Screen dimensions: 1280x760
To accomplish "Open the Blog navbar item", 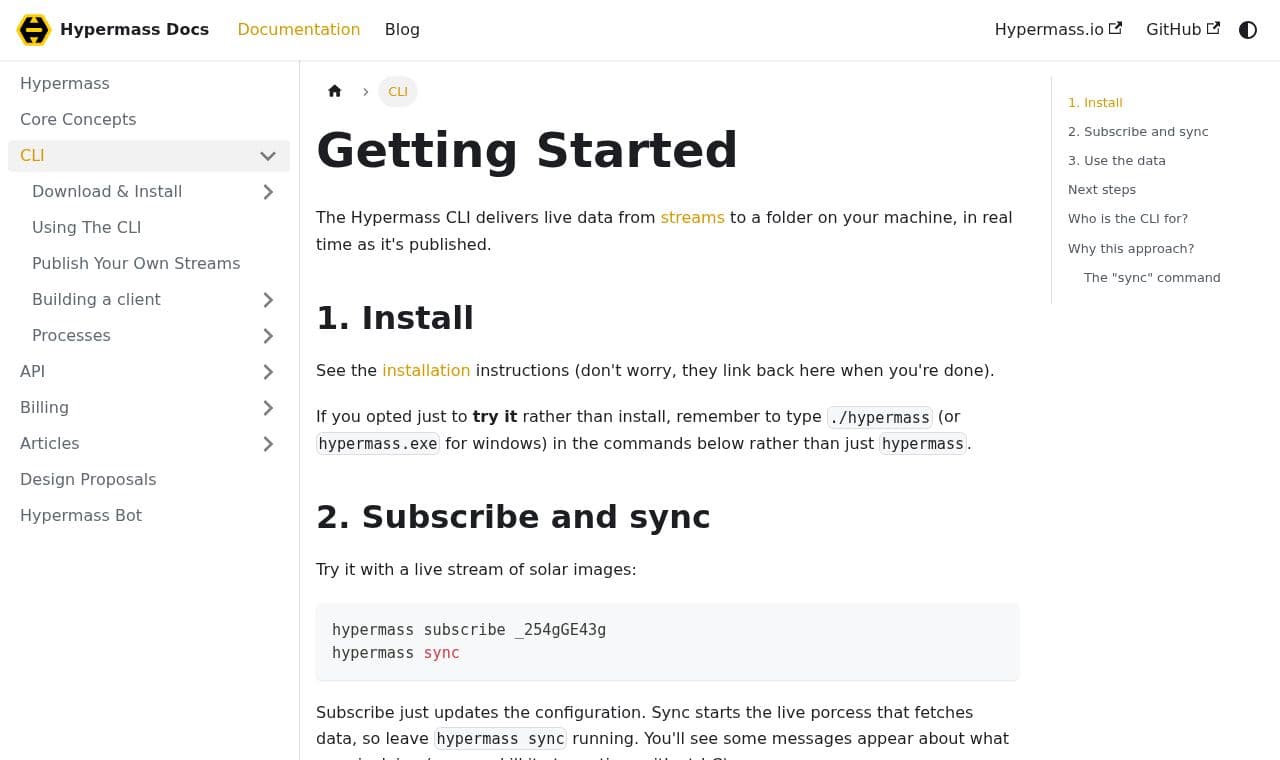I will point(402,30).
